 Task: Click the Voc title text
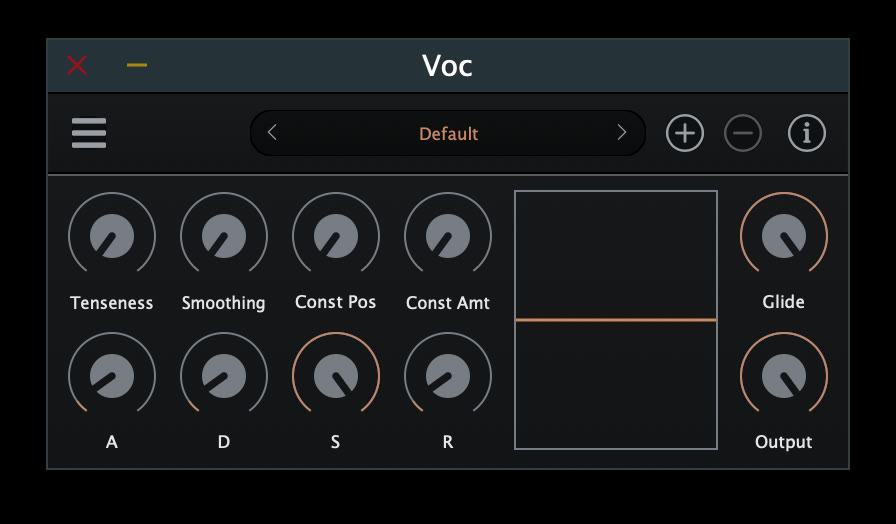coord(447,66)
